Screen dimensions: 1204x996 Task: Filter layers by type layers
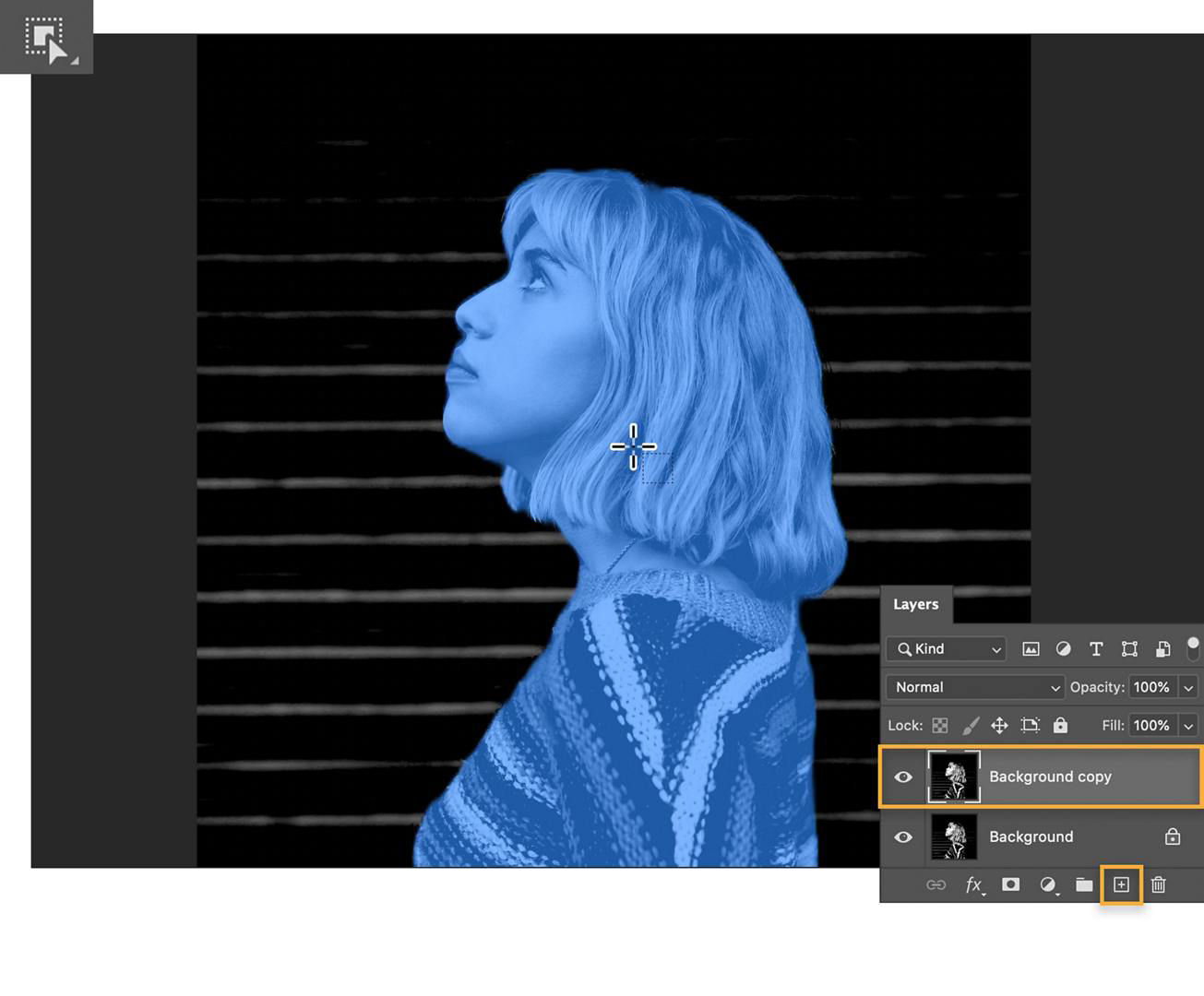coord(1096,649)
